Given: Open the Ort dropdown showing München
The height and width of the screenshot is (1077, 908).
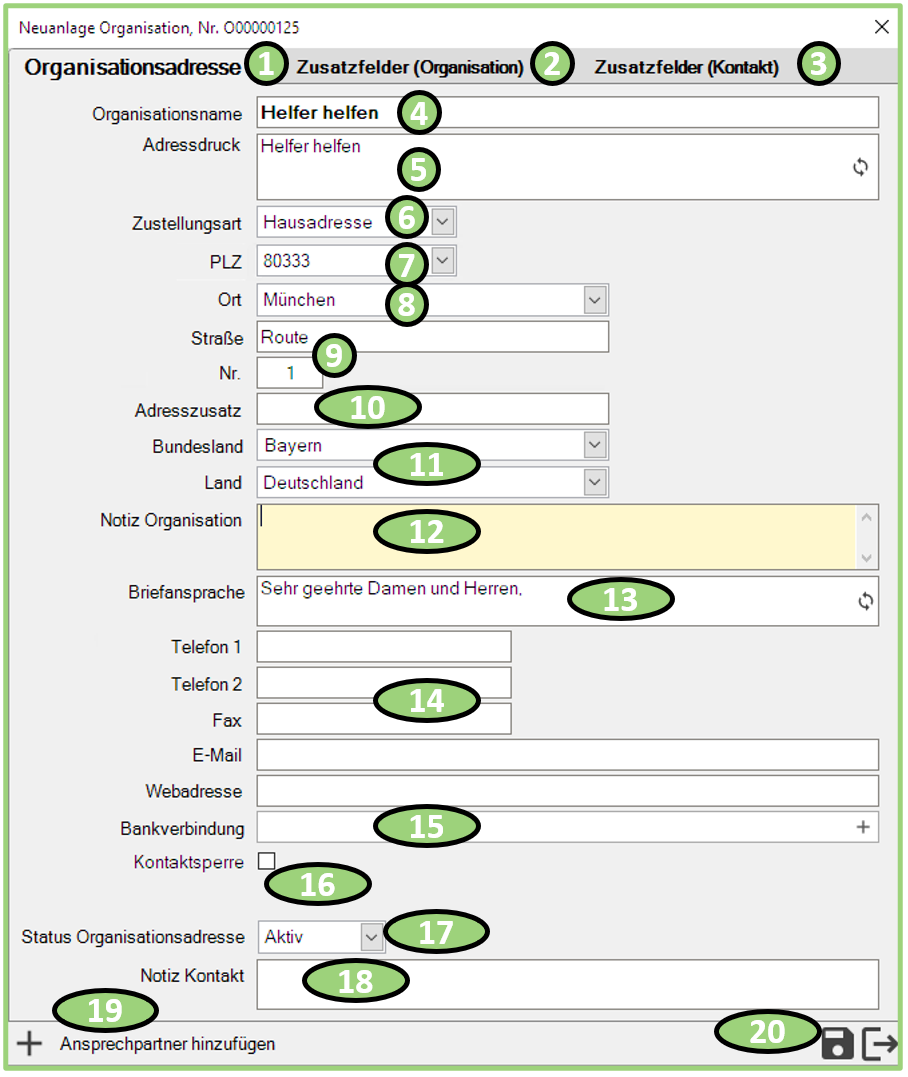Looking at the screenshot, I should (x=595, y=300).
